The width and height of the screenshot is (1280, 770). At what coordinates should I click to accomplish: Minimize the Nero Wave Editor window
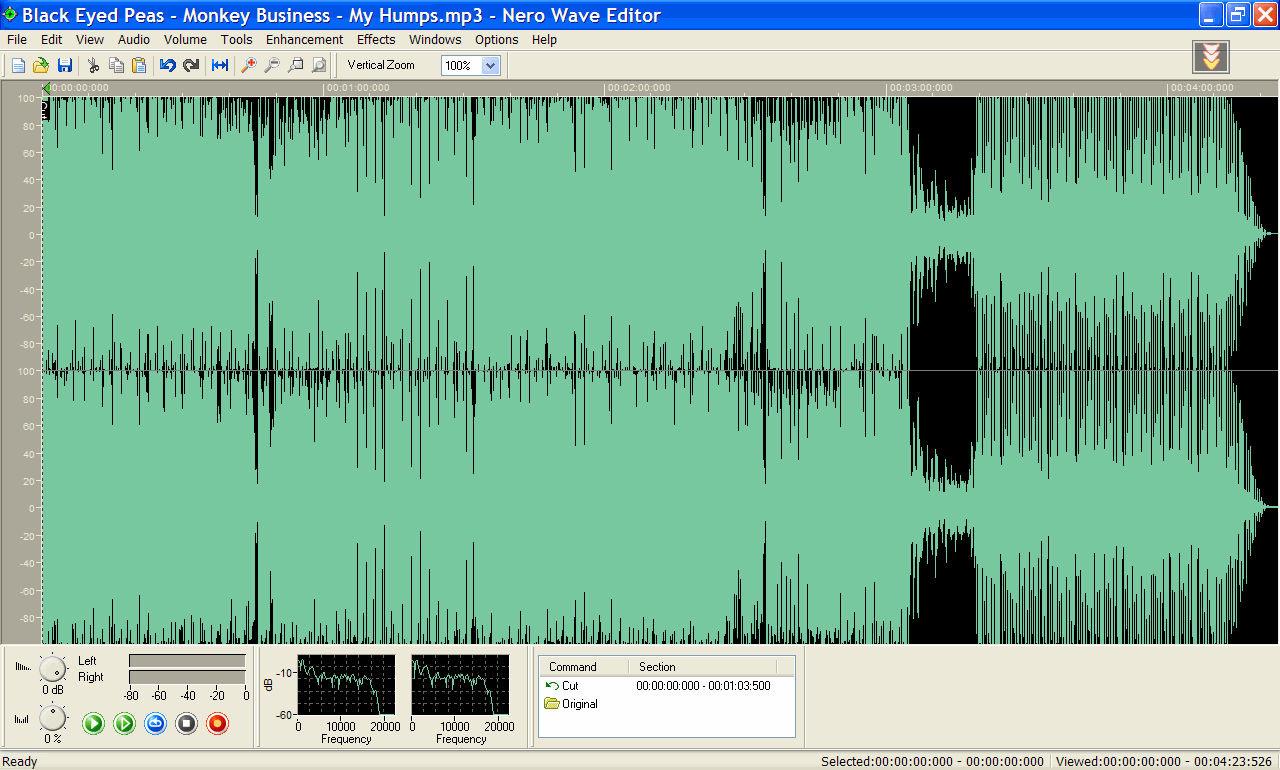pos(1212,14)
